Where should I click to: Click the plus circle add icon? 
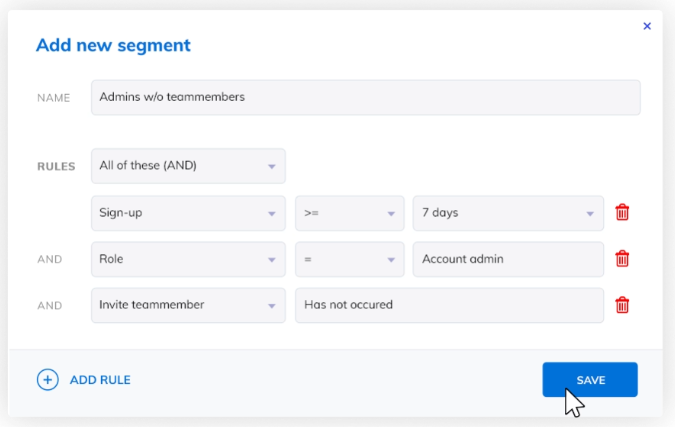pyautogui.click(x=47, y=380)
